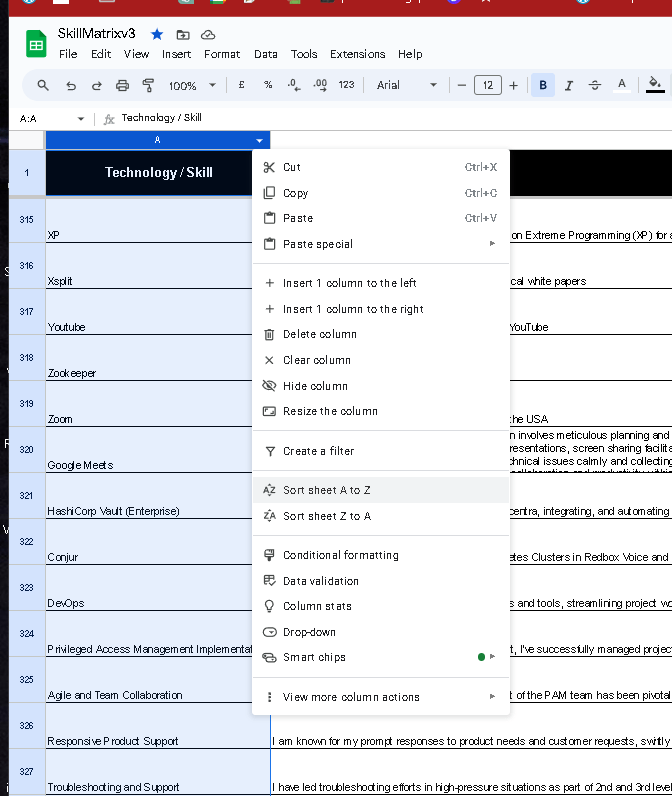Screen dimensions: 672x796
Task: Select Sort sheet A to Z
Action: 381,490
